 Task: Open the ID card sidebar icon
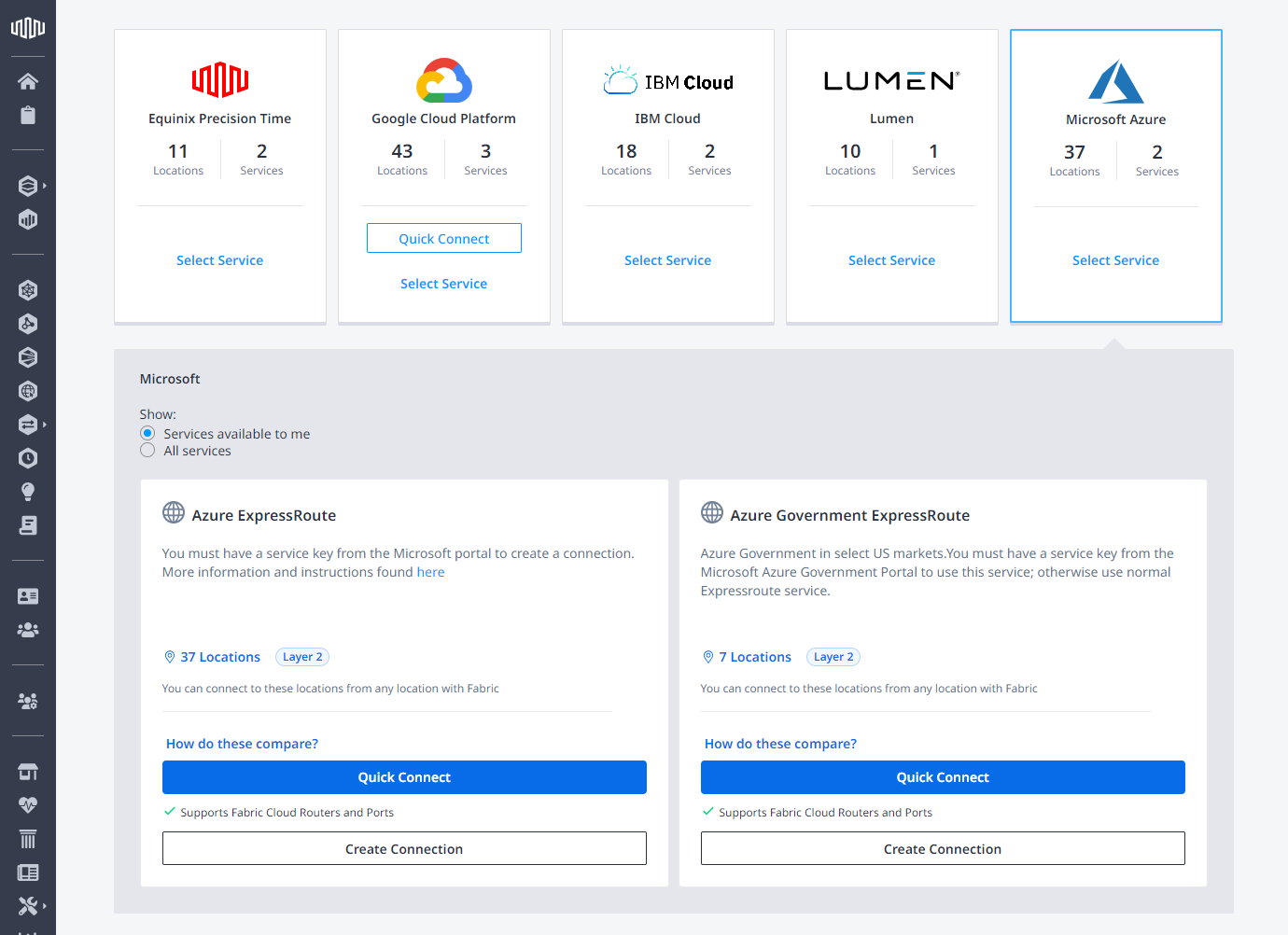point(28,596)
